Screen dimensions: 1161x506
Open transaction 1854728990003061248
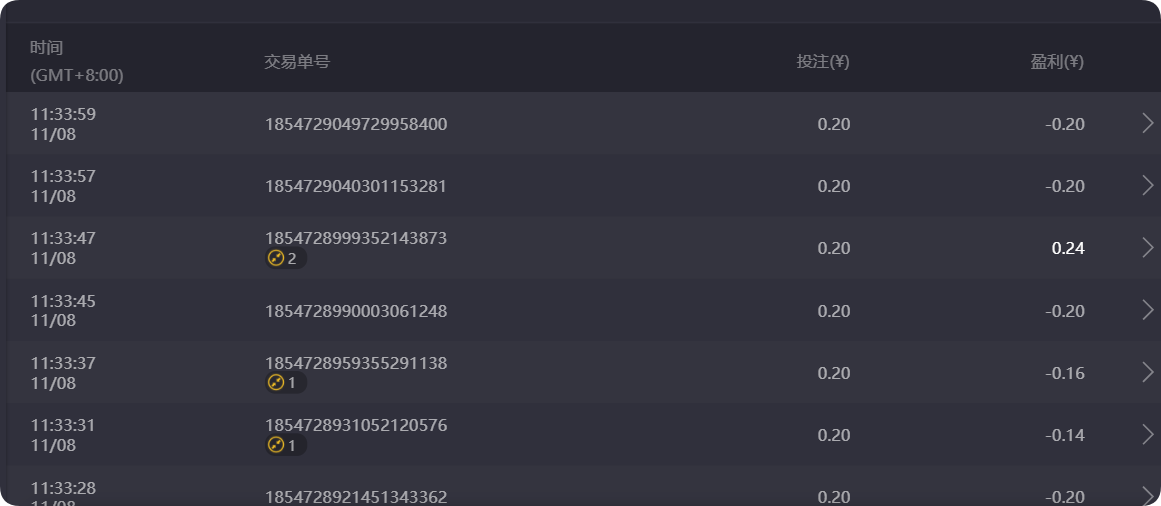click(x=355, y=311)
